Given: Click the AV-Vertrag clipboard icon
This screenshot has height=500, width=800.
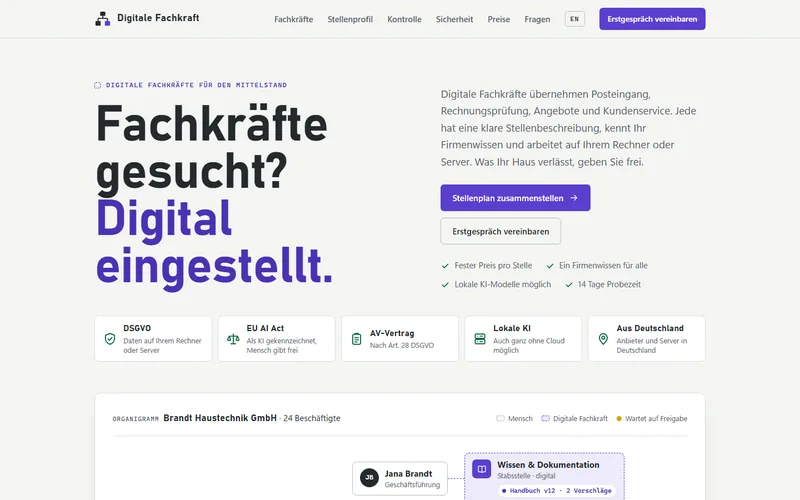Looking at the screenshot, I should coord(357,339).
